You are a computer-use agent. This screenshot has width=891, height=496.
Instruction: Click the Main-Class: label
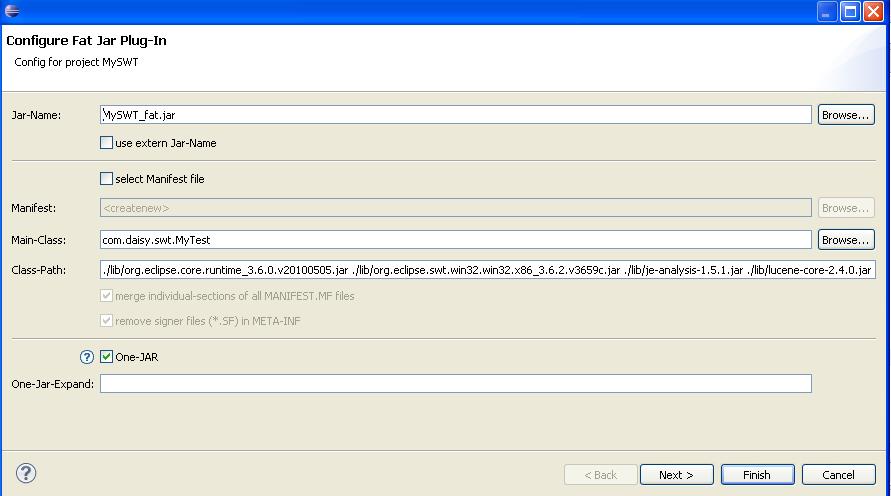[39, 240]
